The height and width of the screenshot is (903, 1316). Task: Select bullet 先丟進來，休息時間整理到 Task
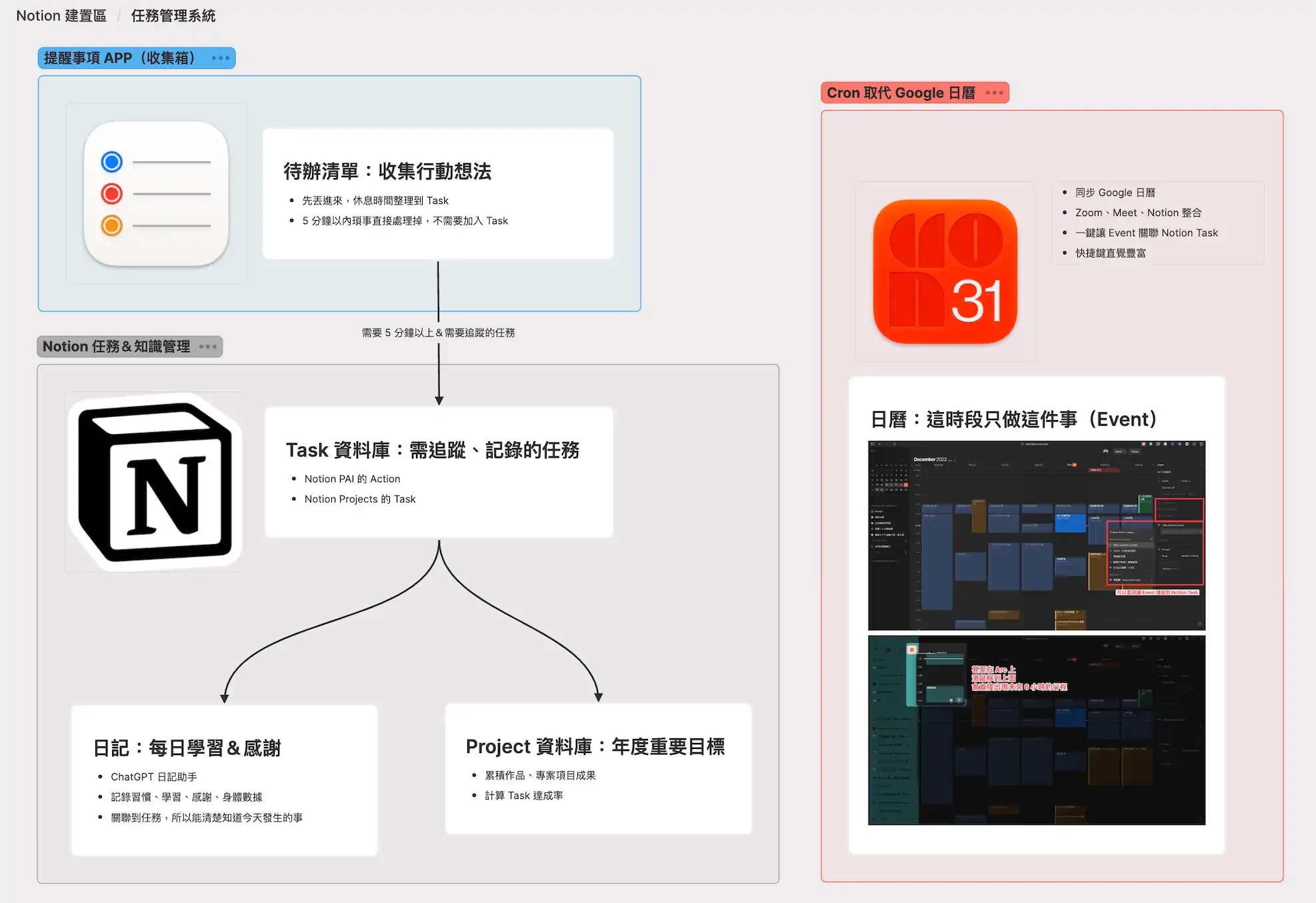pyautogui.click(x=375, y=201)
